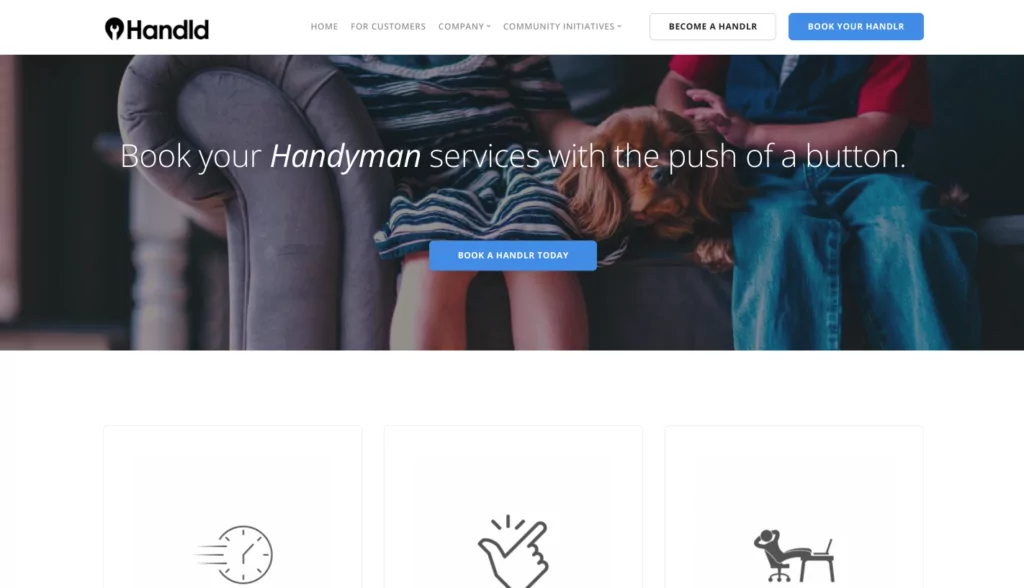Click the Community Initiatives caret arrow
This screenshot has width=1024, height=588.
(619, 27)
